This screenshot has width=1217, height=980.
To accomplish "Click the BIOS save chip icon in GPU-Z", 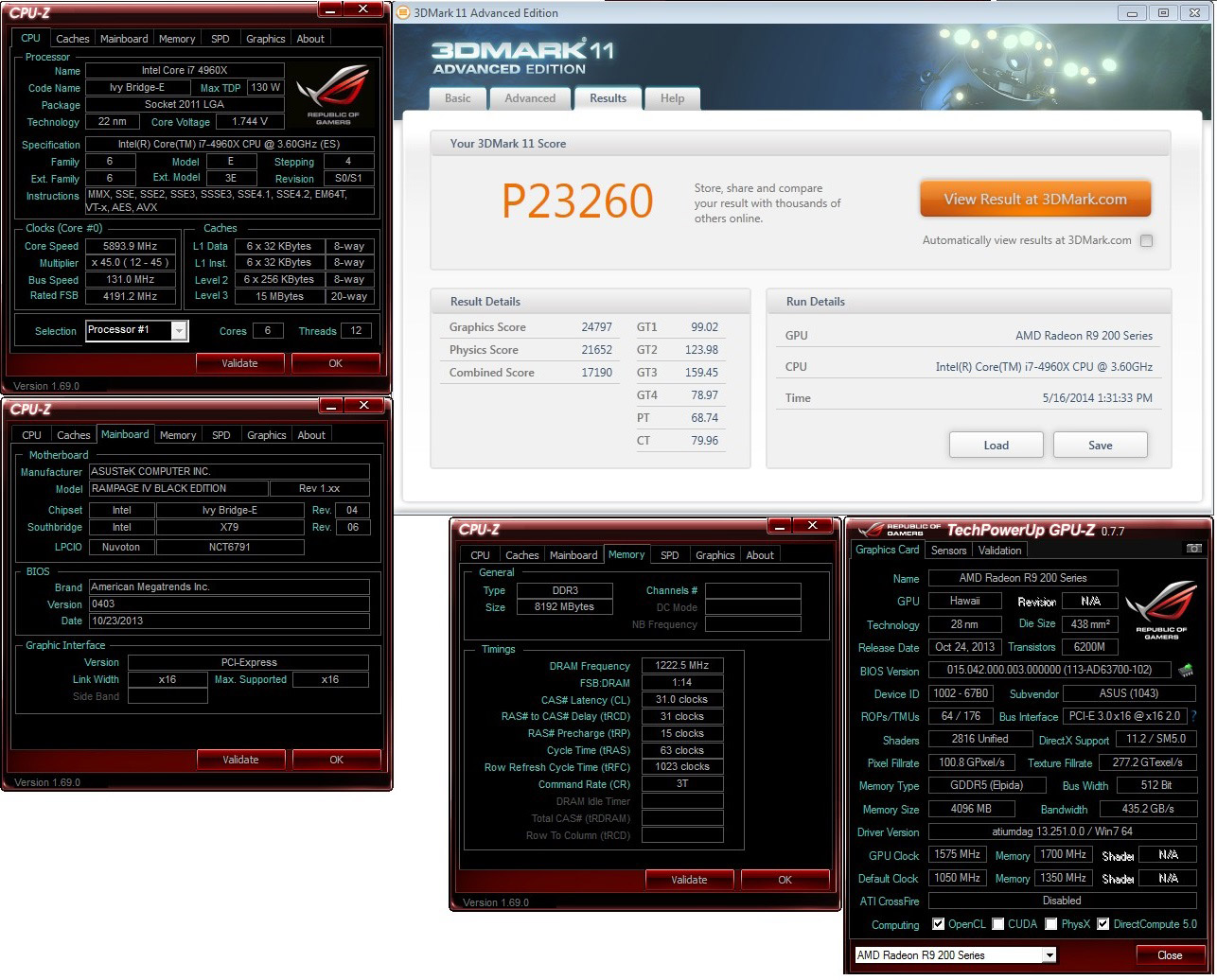I will pyautogui.click(x=1185, y=671).
